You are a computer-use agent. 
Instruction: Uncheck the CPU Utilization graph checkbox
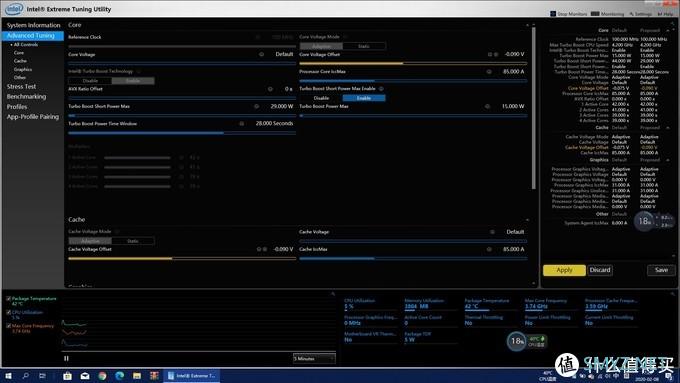coord(9,312)
